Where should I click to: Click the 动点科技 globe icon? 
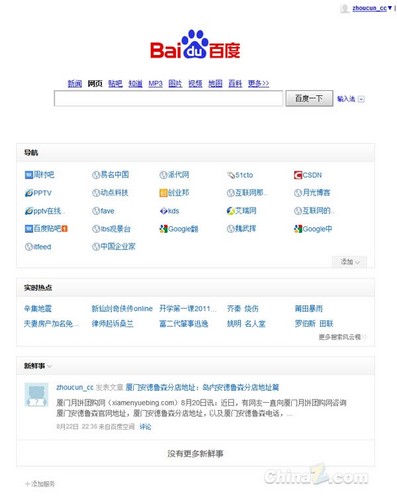(x=96, y=193)
